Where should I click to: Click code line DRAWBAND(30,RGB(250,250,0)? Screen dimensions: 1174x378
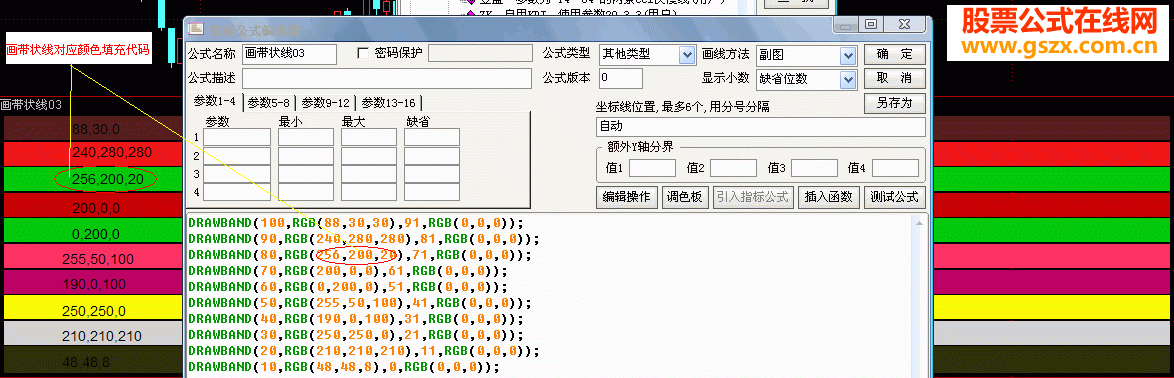(x=355, y=335)
